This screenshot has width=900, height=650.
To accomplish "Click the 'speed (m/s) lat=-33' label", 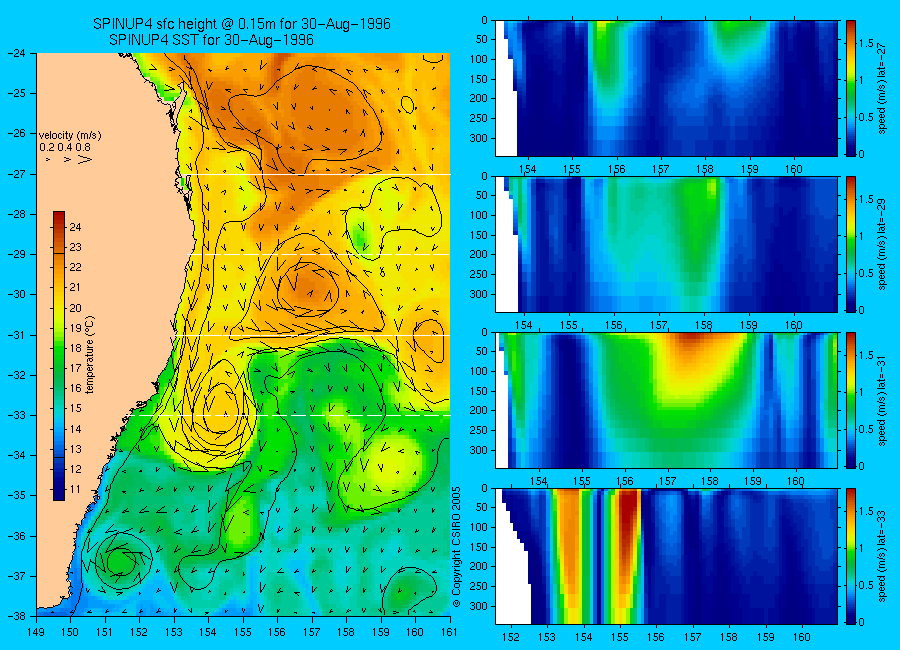I will pos(882,556).
